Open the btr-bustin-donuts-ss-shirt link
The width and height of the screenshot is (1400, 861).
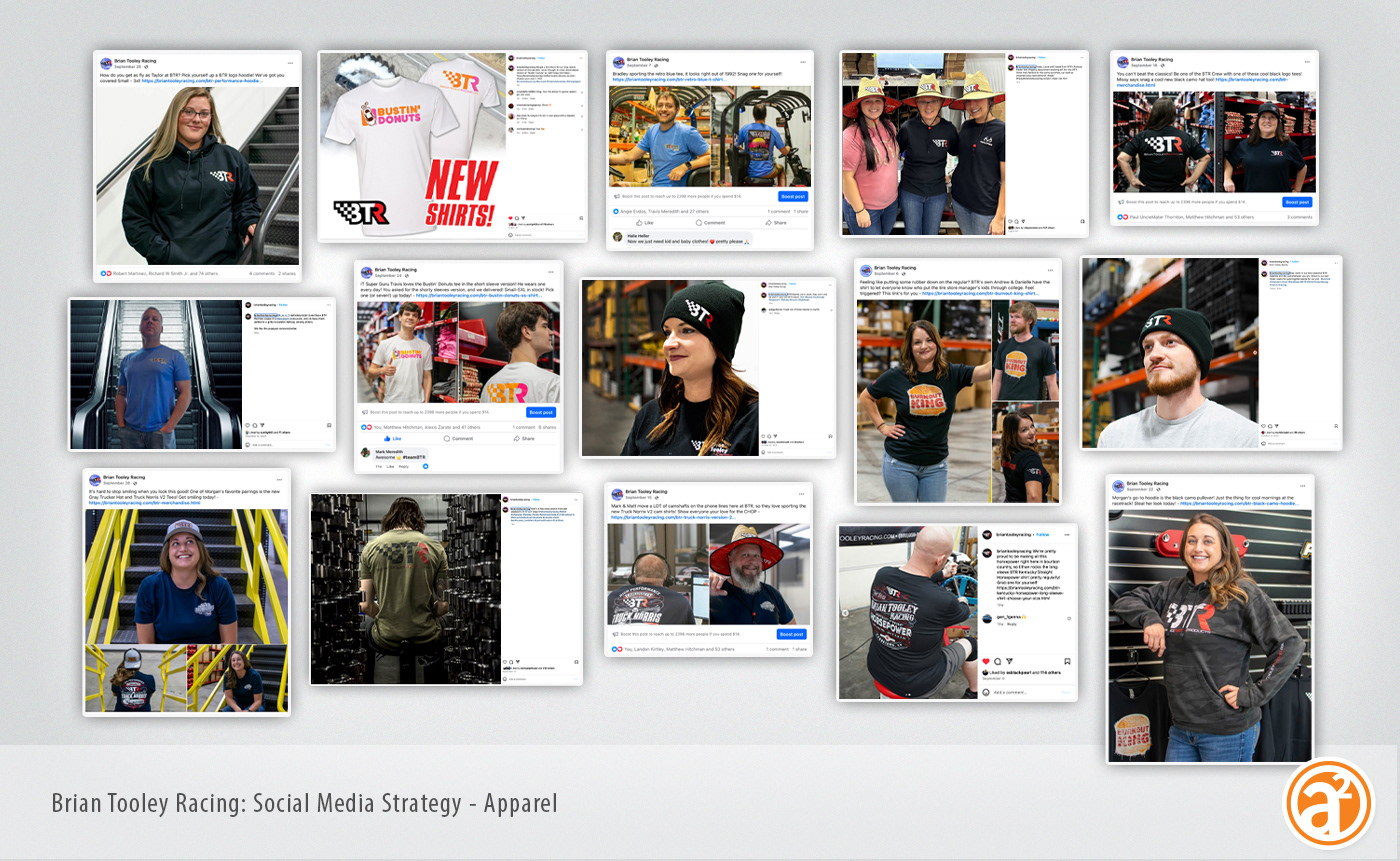click(478, 295)
